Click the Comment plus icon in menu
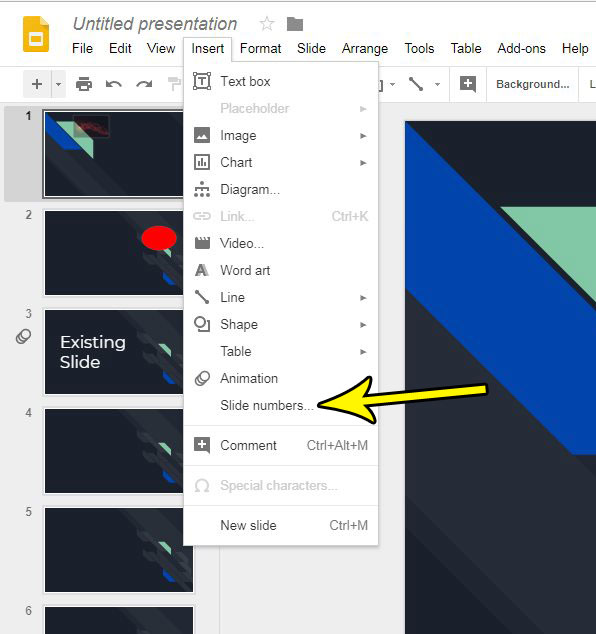The height and width of the screenshot is (634, 596). (x=202, y=445)
